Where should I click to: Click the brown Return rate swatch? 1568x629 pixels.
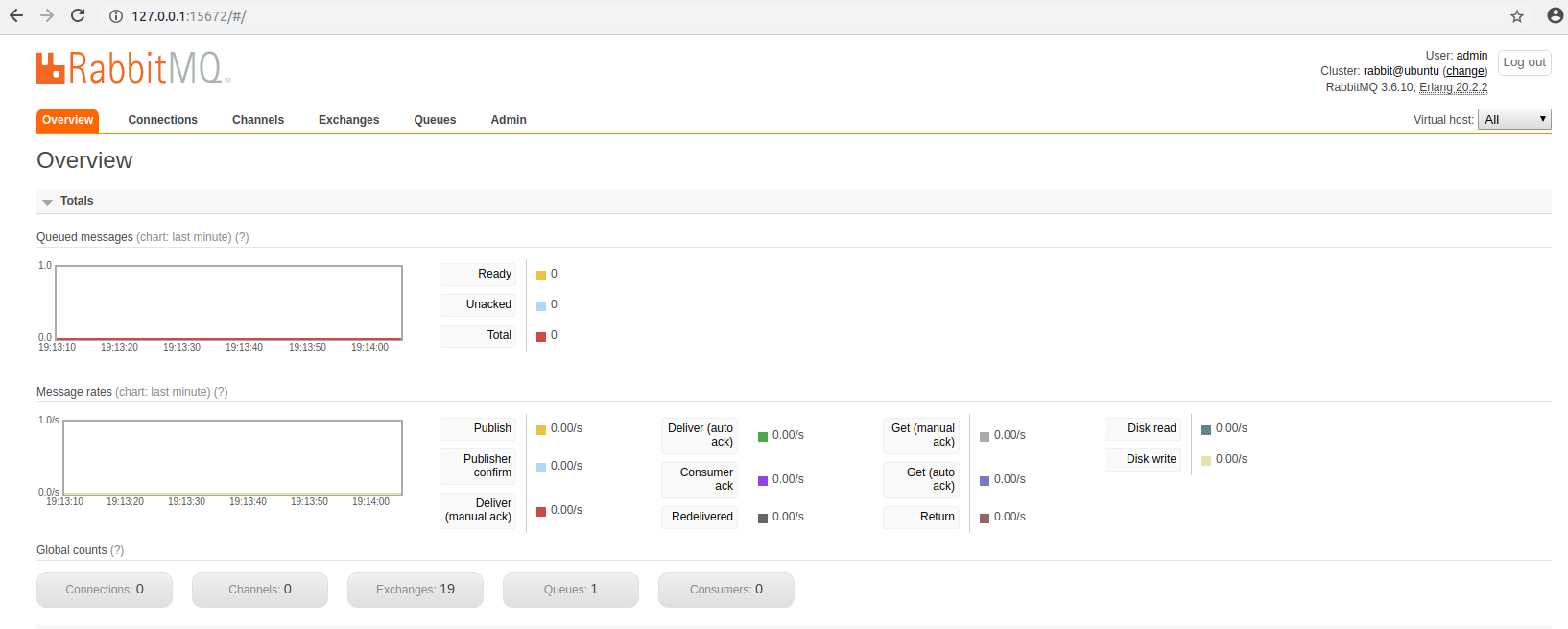pyautogui.click(x=985, y=519)
